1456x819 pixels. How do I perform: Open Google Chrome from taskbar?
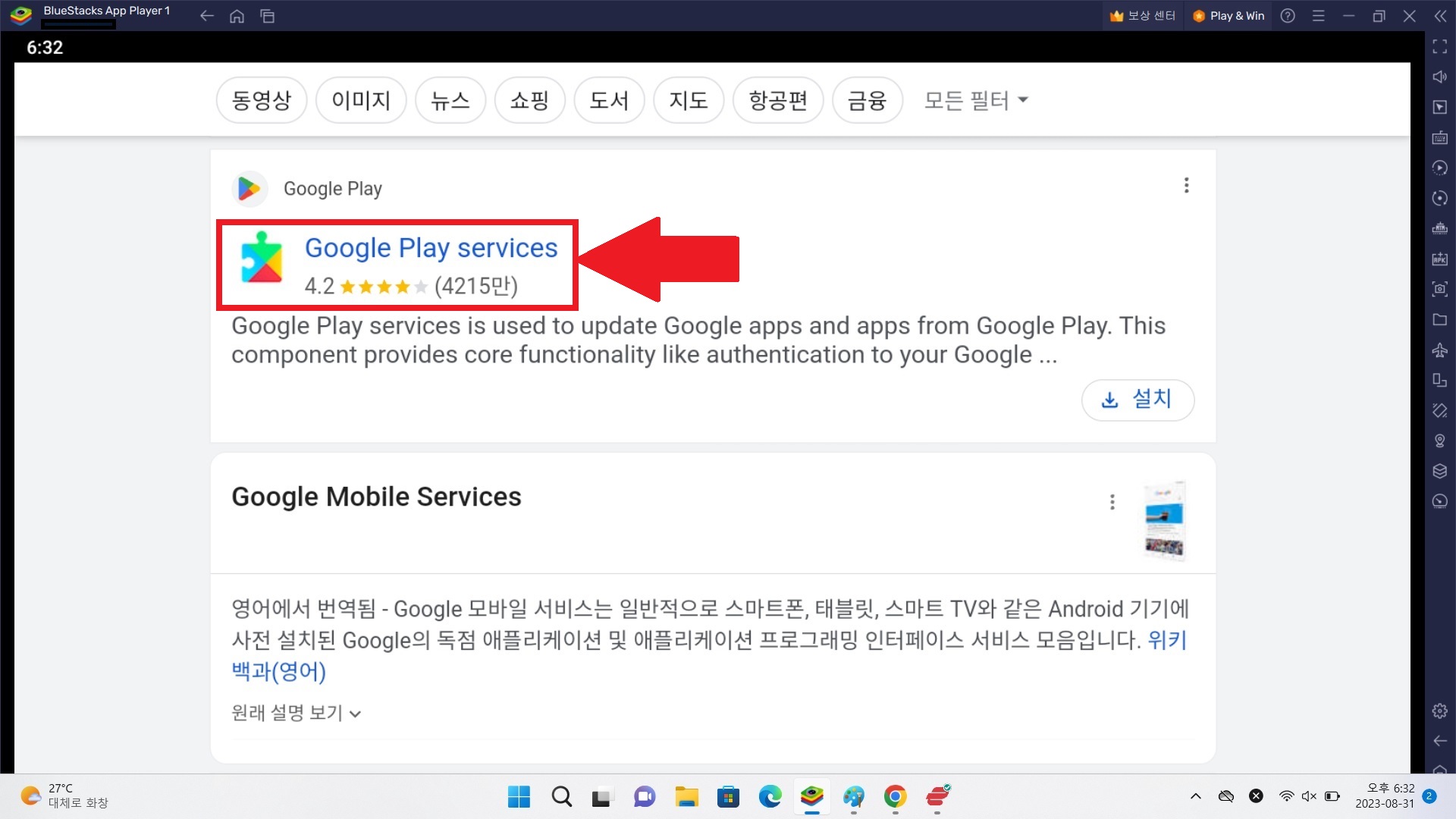[896, 796]
